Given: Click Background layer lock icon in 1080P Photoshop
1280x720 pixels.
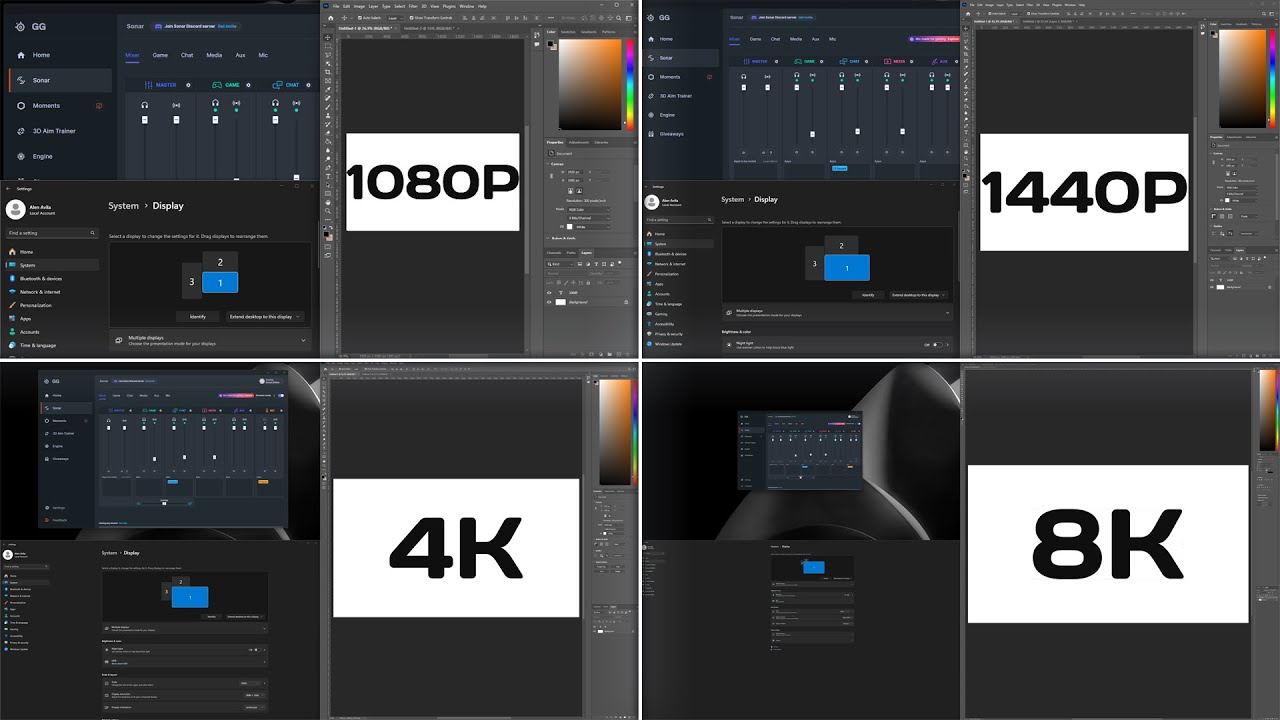Looking at the screenshot, I should pyautogui.click(x=626, y=302).
